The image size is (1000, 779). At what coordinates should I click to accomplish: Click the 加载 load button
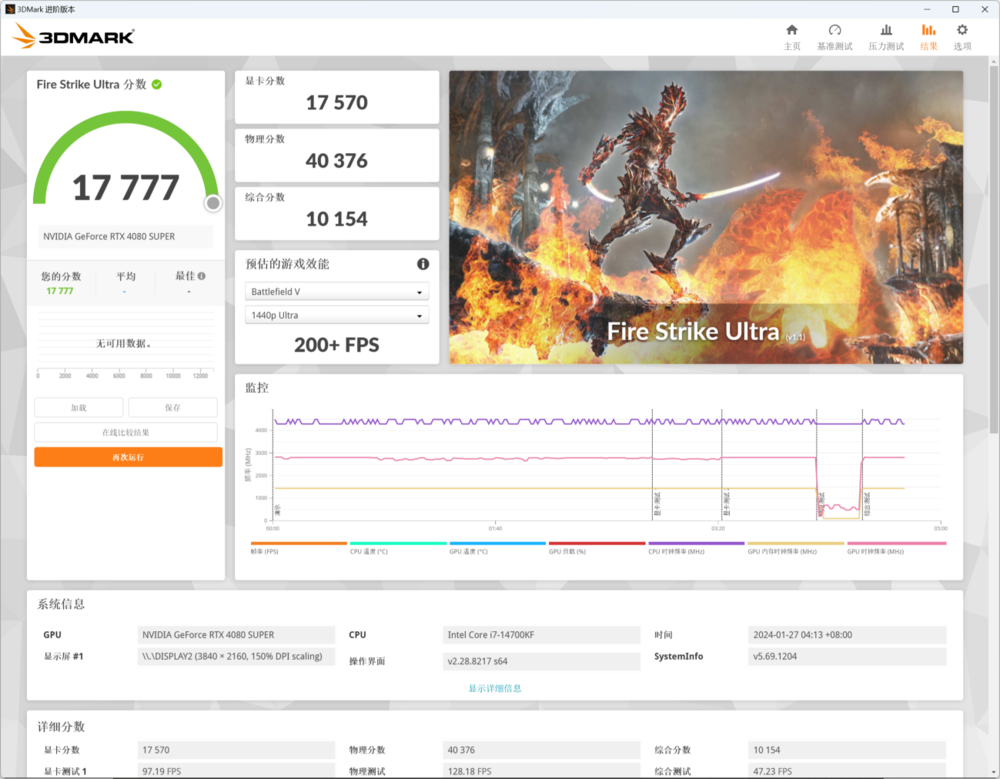[79, 408]
